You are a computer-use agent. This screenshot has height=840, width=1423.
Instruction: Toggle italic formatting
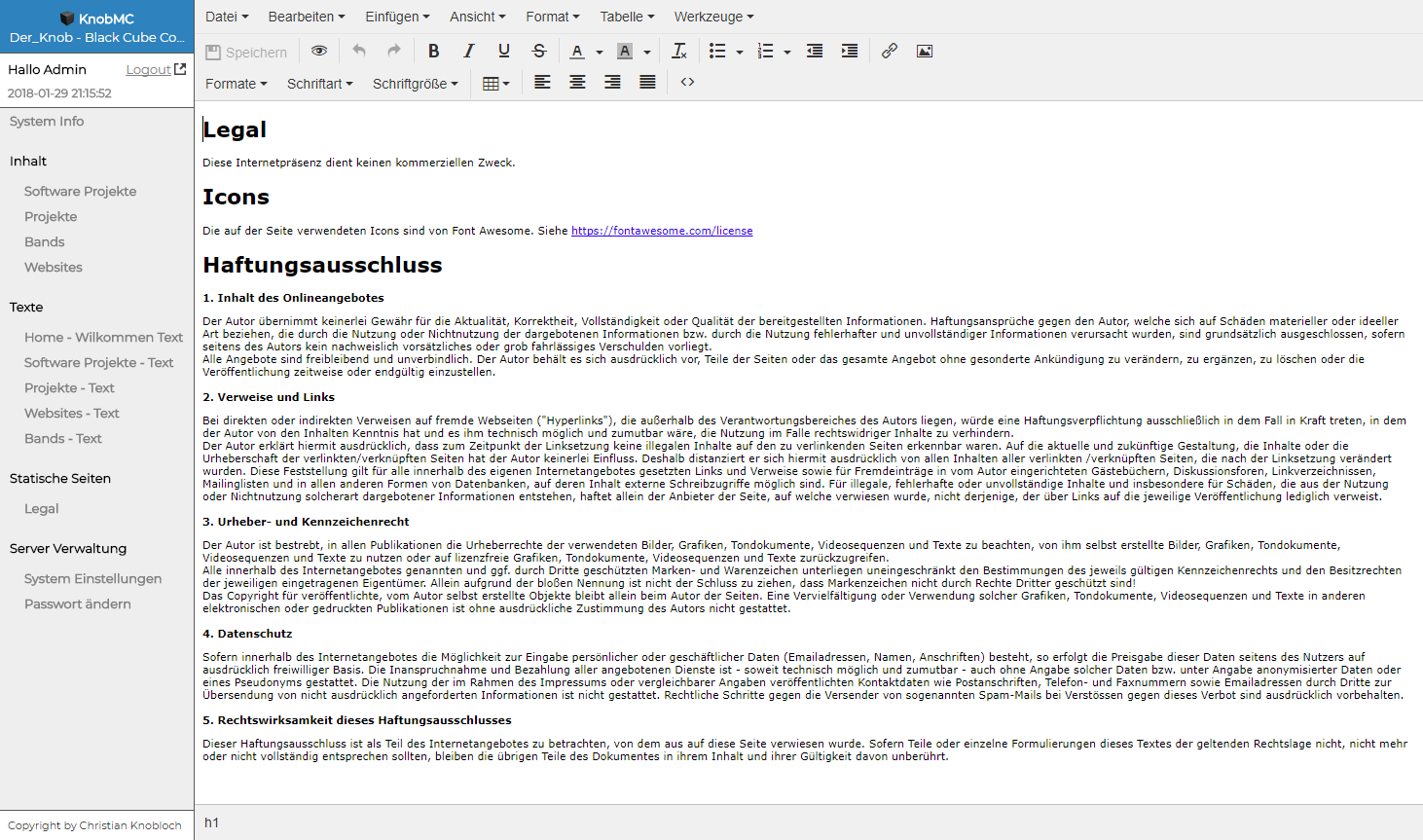469,51
